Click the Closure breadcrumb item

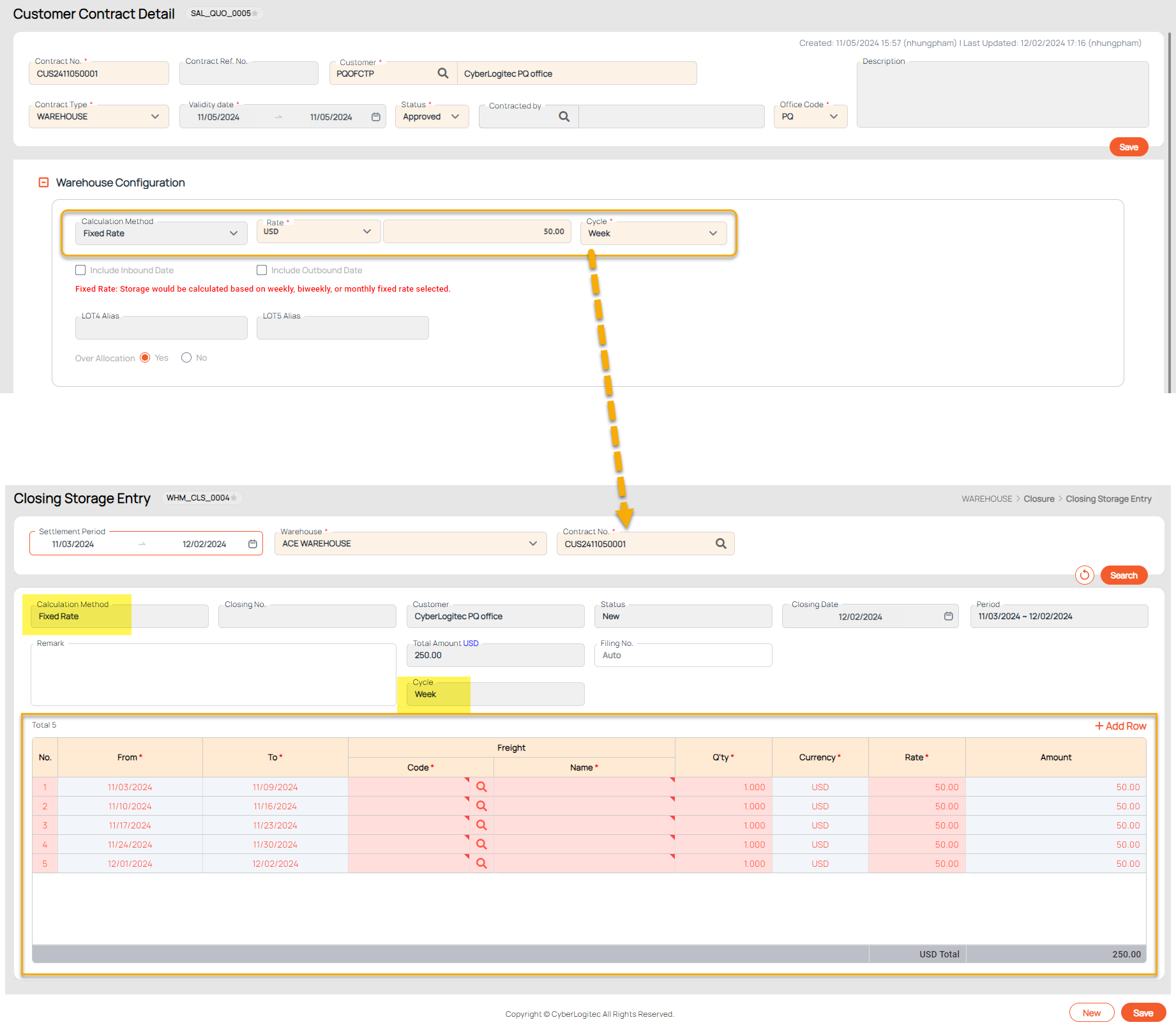(x=1039, y=499)
